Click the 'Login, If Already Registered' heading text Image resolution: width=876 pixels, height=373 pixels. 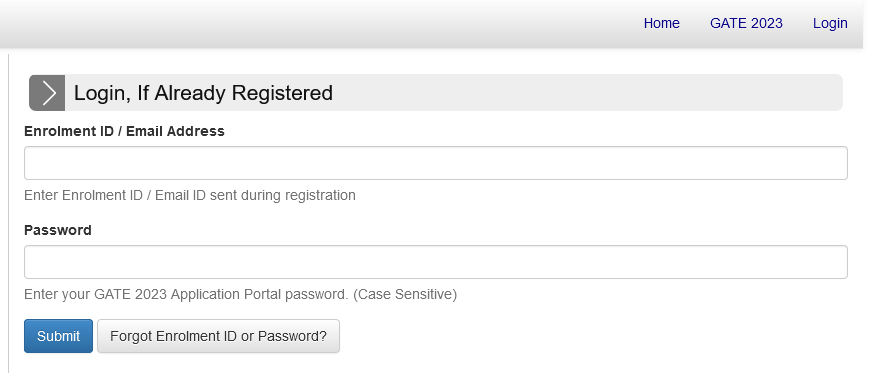point(203,93)
